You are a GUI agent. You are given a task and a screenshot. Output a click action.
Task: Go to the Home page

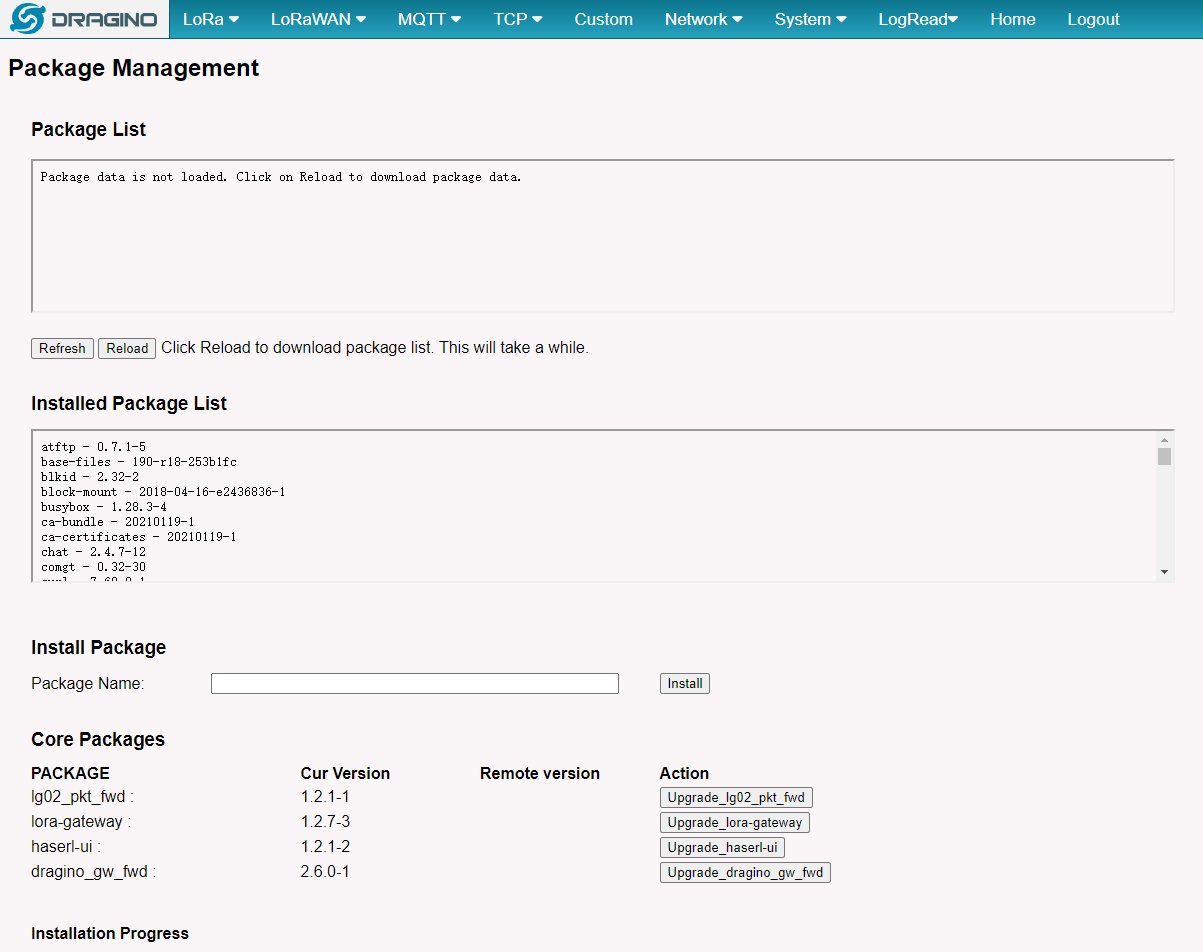(1013, 19)
